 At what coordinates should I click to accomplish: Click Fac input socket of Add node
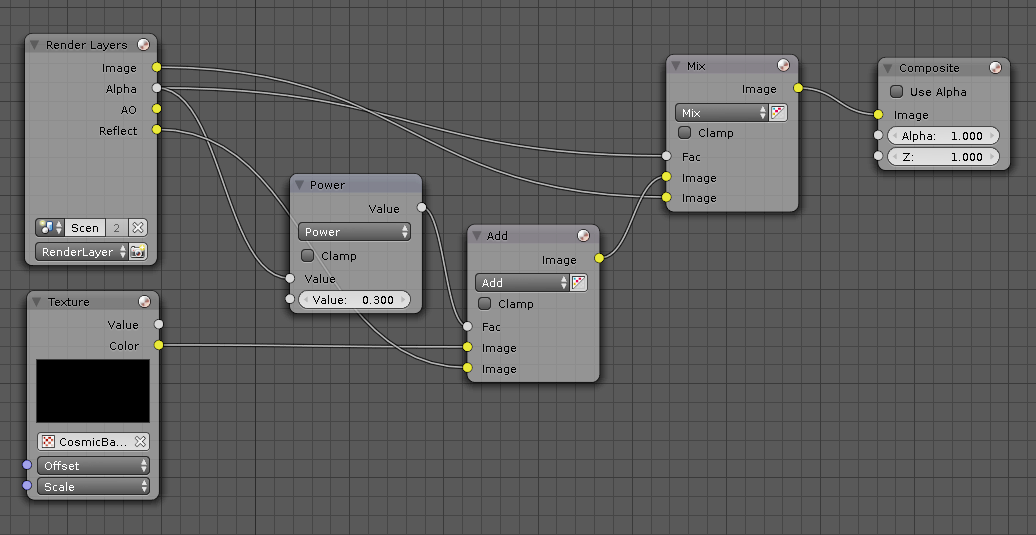click(468, 326)
